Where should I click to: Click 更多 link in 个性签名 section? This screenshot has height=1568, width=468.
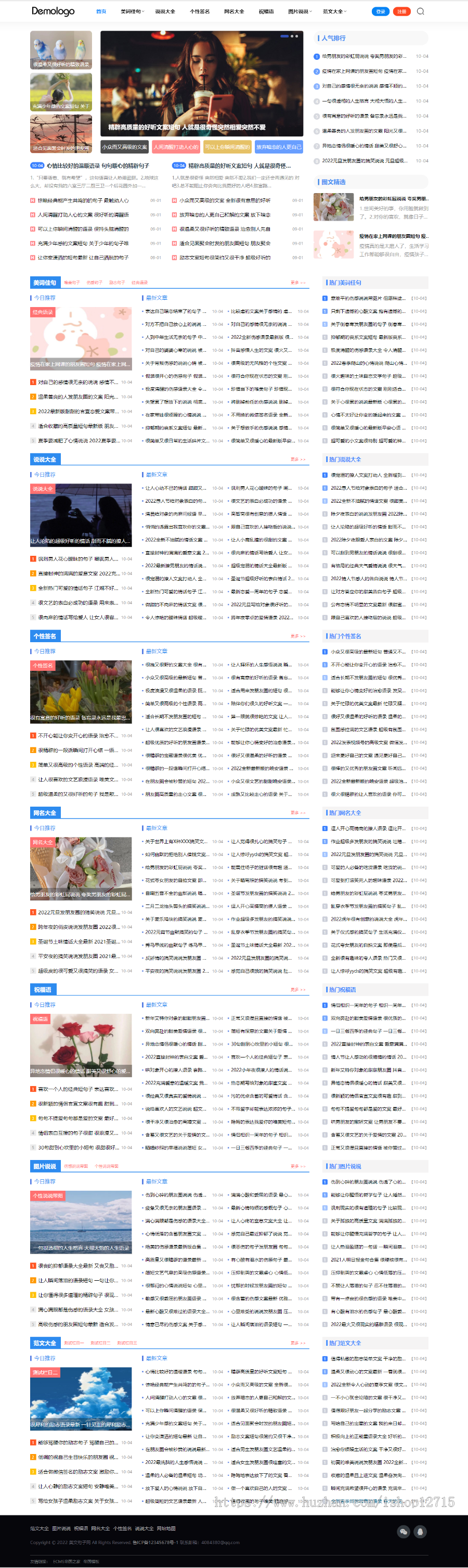[297, 636]
